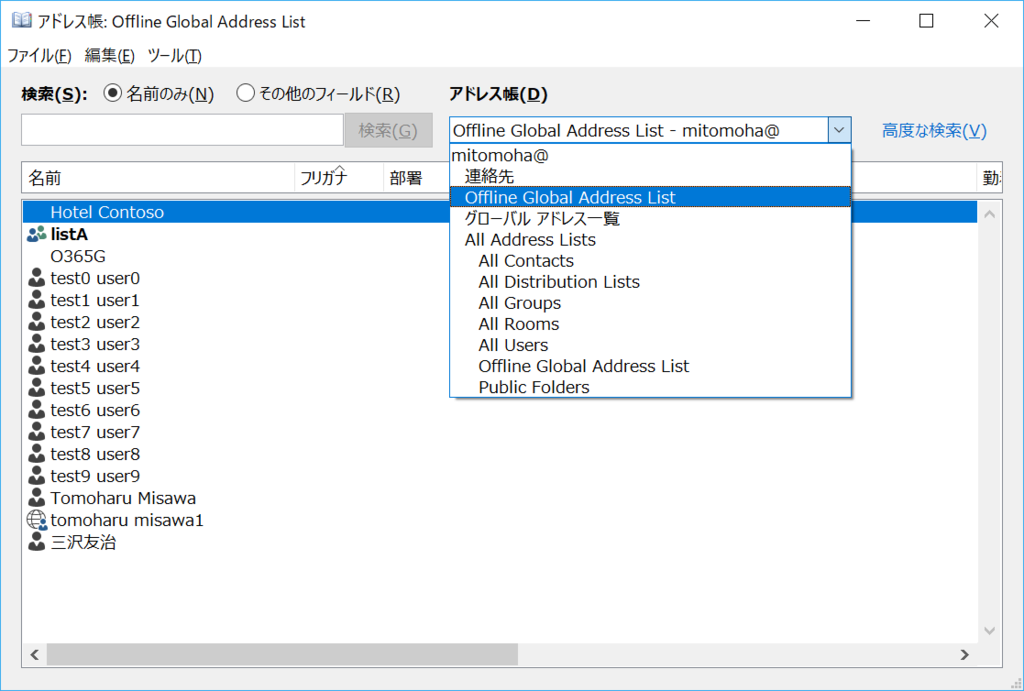Select the listA entry name
Image resolution: width=1024 pixels, height=691 pixels.
[x=69, y=234]
